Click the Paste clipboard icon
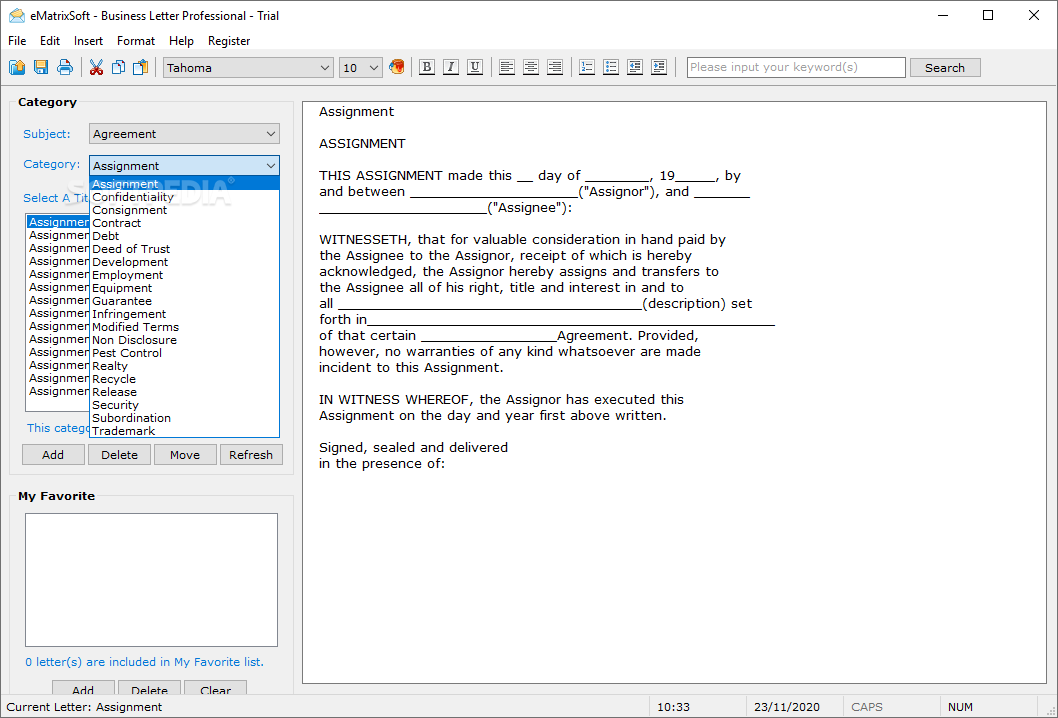Viewport: 1058px width, 718px height. click(140, 67)
